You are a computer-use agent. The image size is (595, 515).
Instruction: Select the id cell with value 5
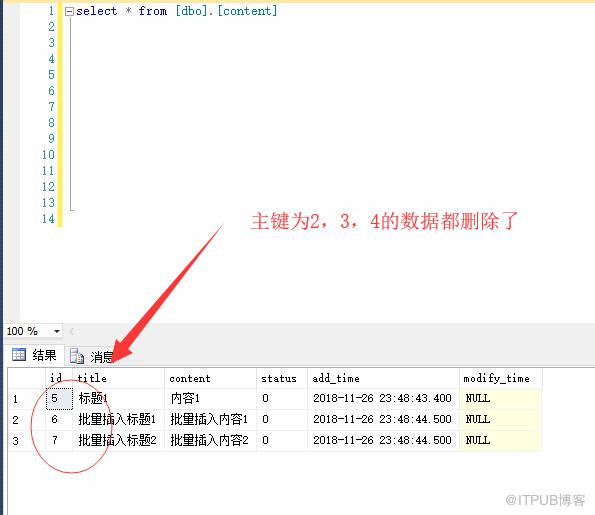[59, 398]
